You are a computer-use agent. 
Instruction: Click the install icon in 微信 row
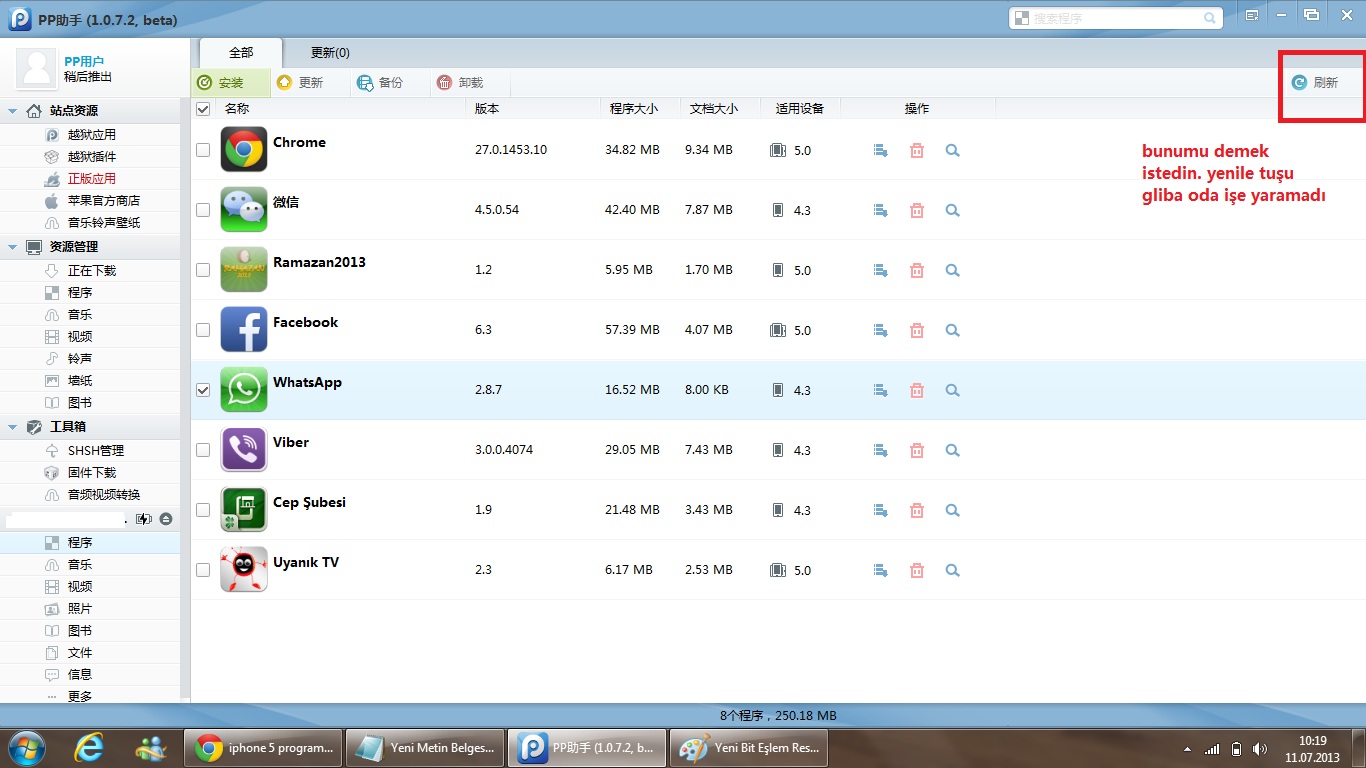[880, 211]
